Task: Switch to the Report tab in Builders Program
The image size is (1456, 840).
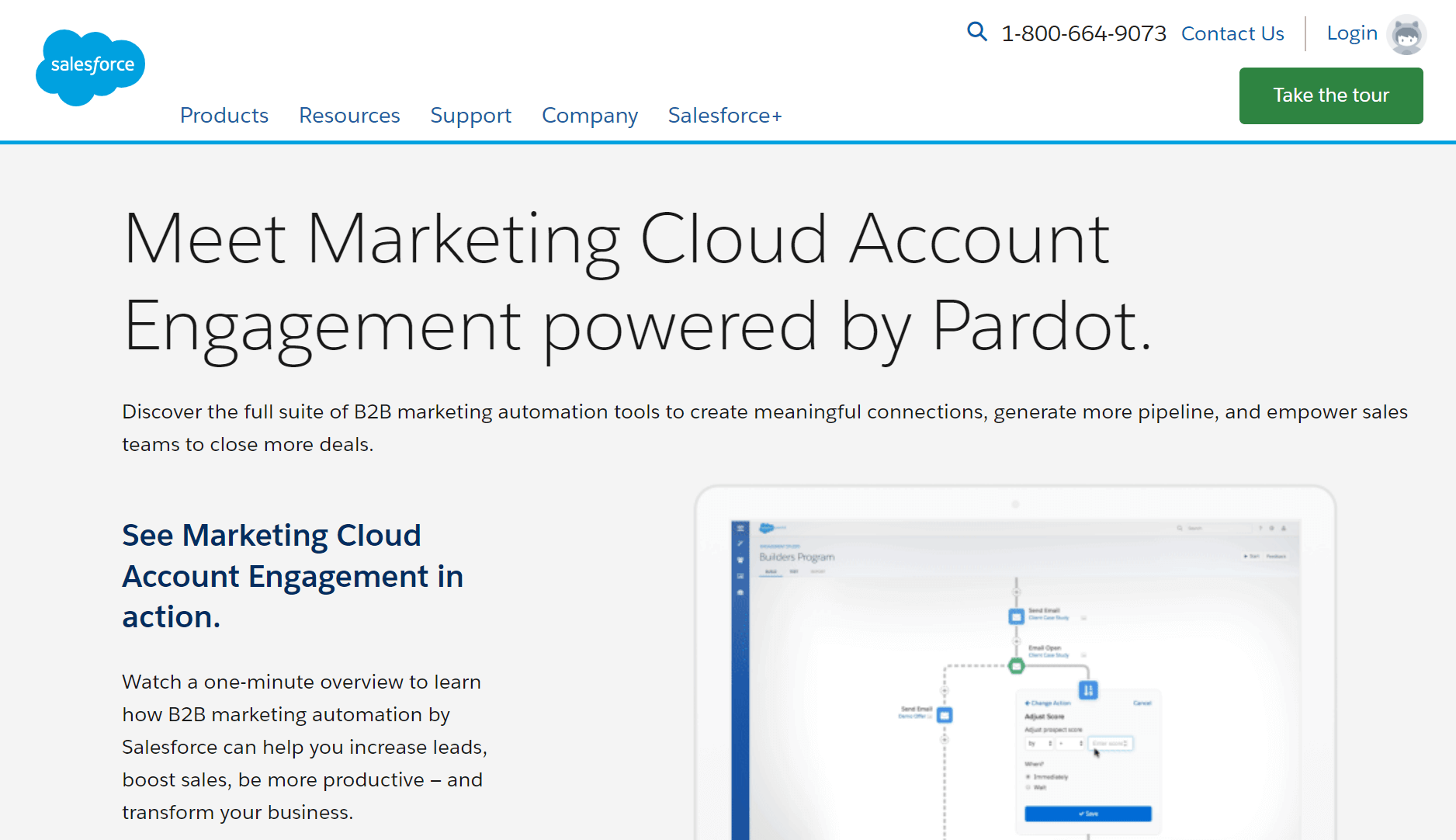Action: point(818,571)
